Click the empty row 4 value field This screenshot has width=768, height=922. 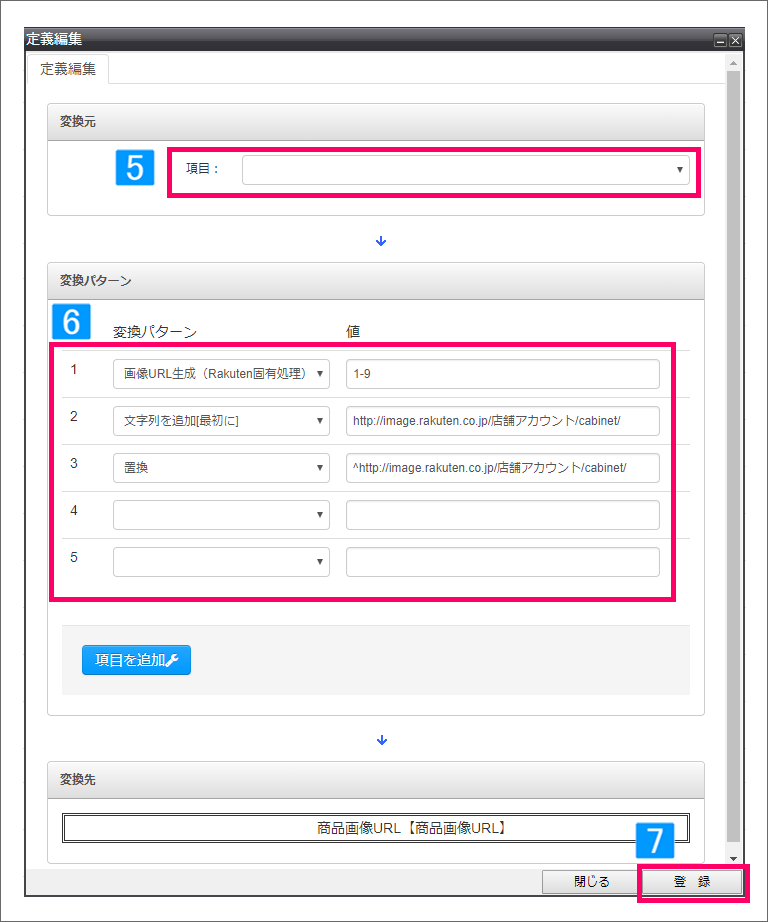pyautogui.click(x=503, y=515)
